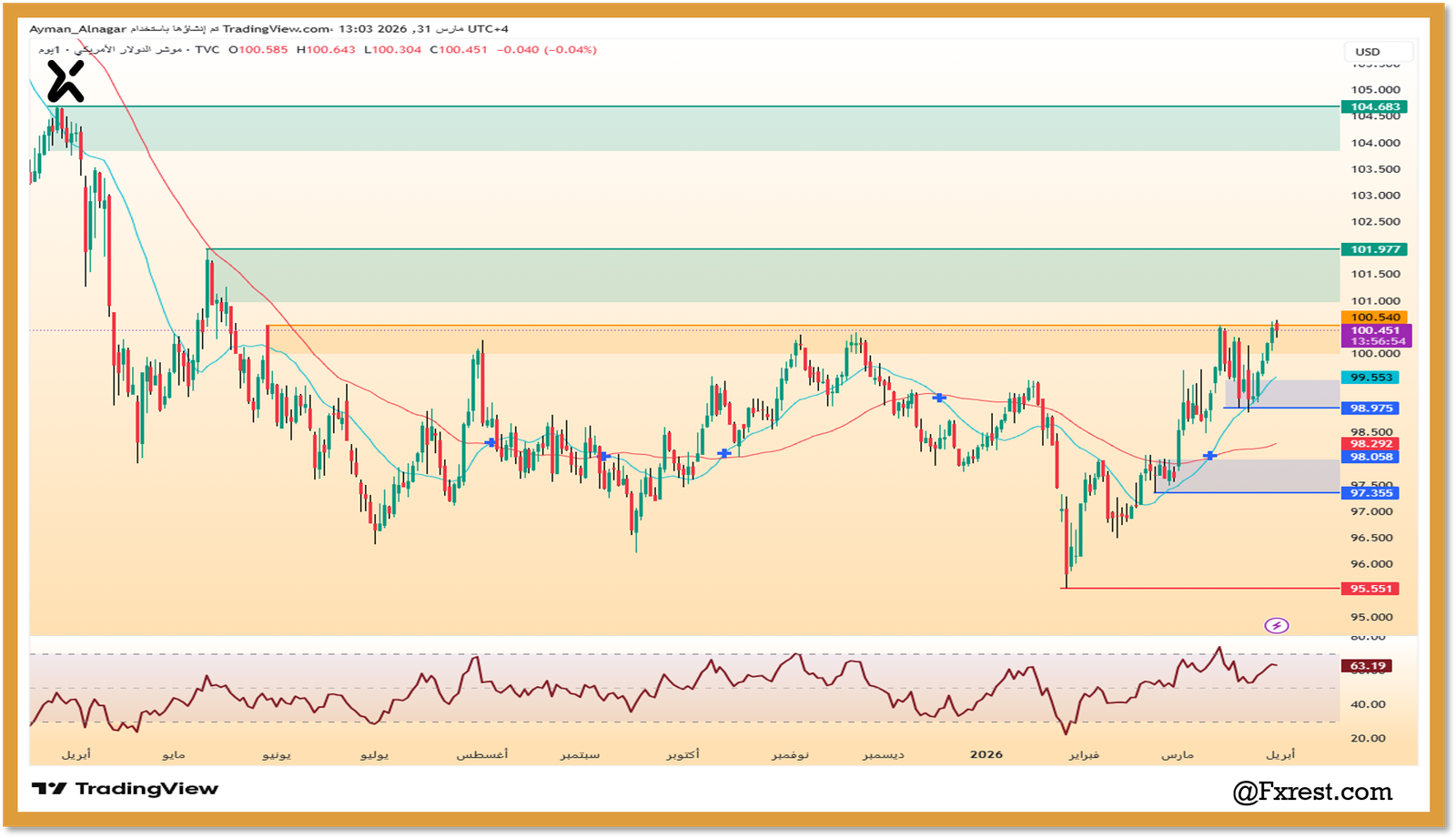Screen dimensions: 1456x838
Task: Open the USD currency selector
Action: coord(1378,52)
